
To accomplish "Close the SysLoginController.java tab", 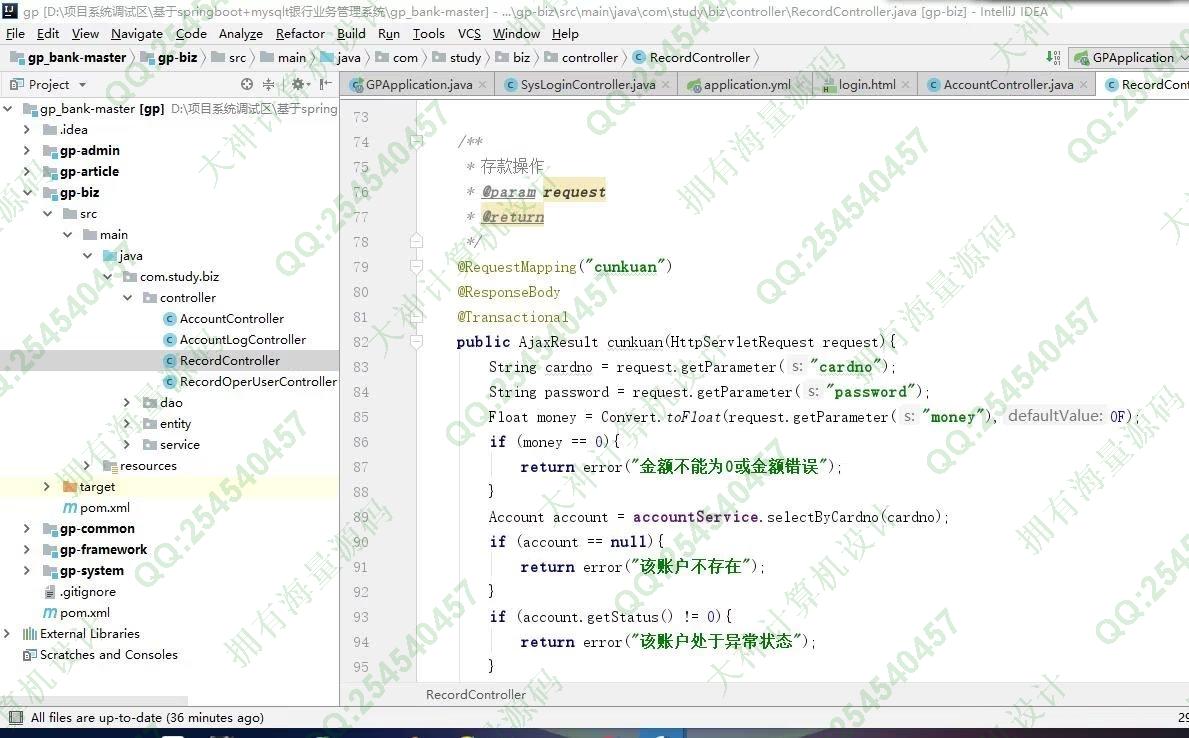I will (666, 84).
